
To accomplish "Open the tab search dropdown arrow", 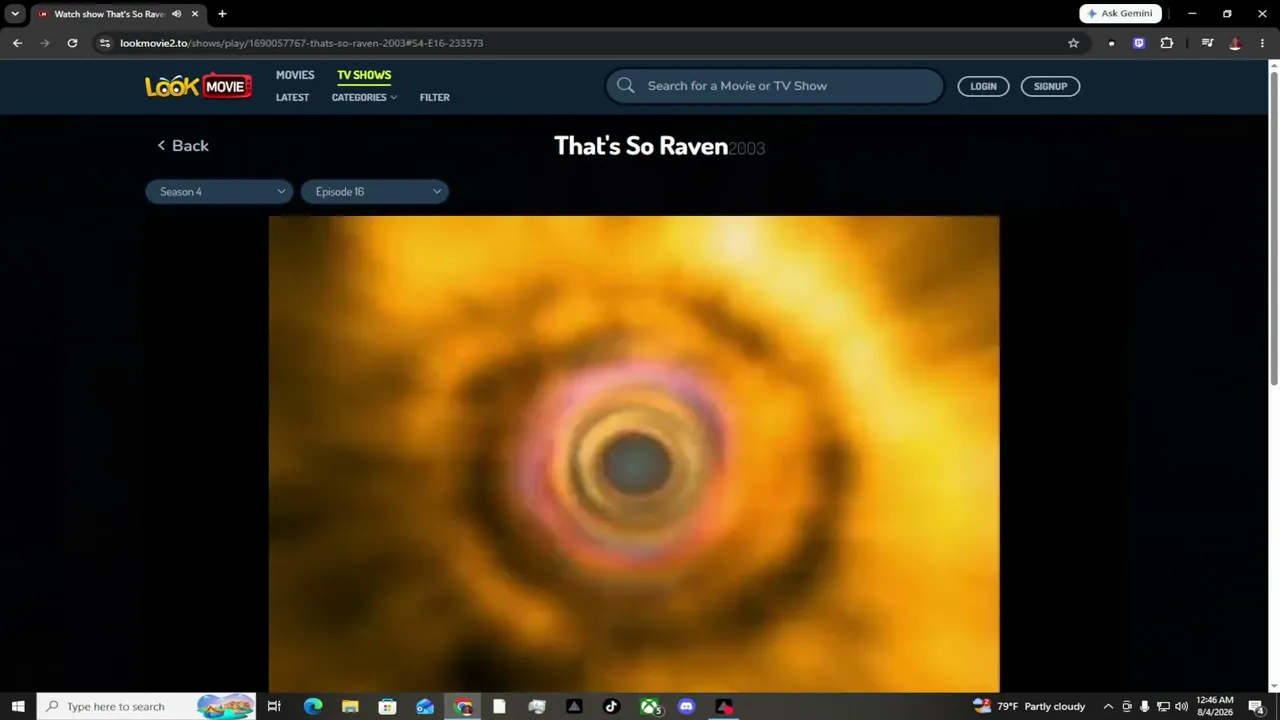I will pos(15,14).
